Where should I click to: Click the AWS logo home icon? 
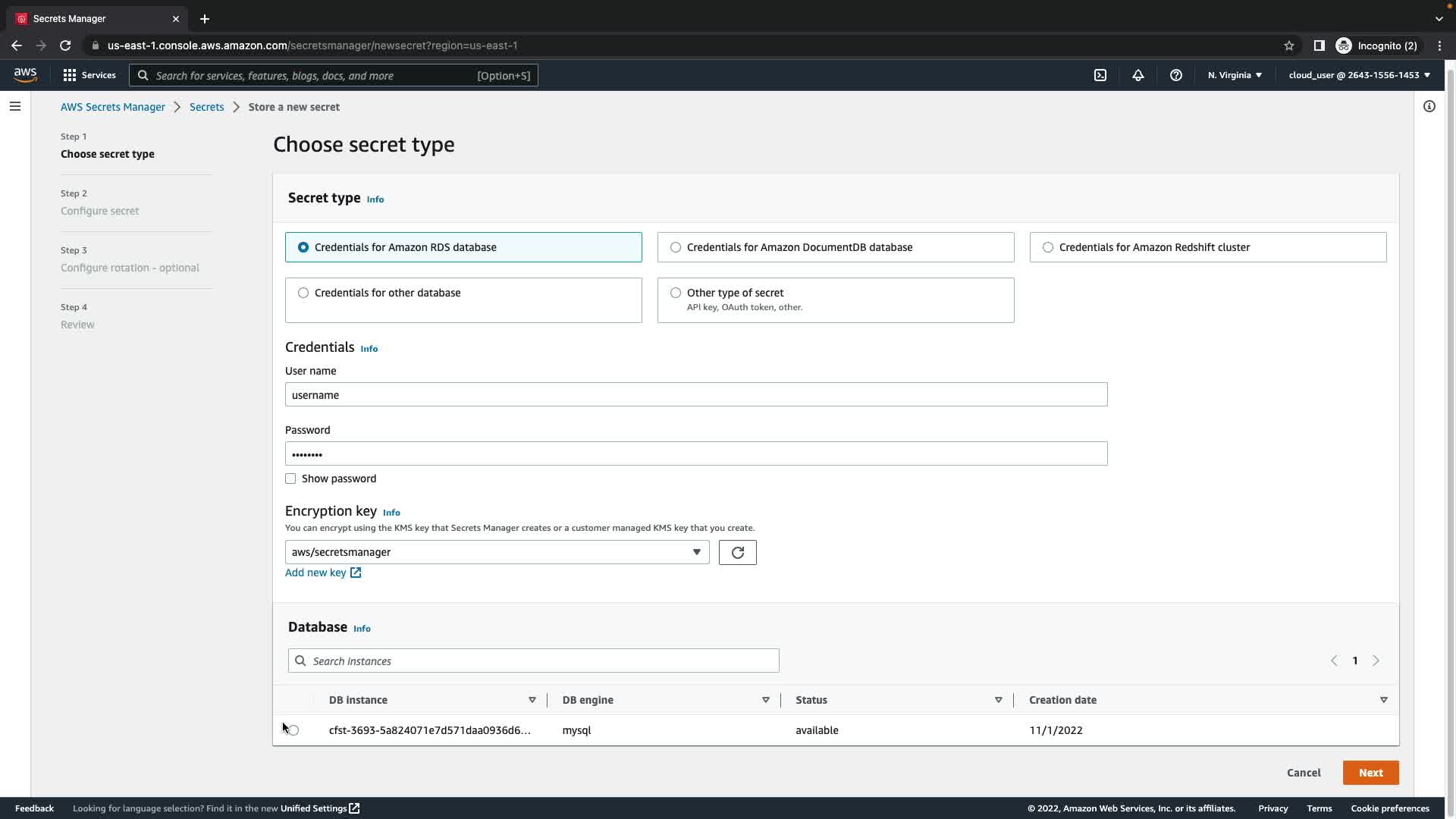pyautogui.click(x=25, y=74)
